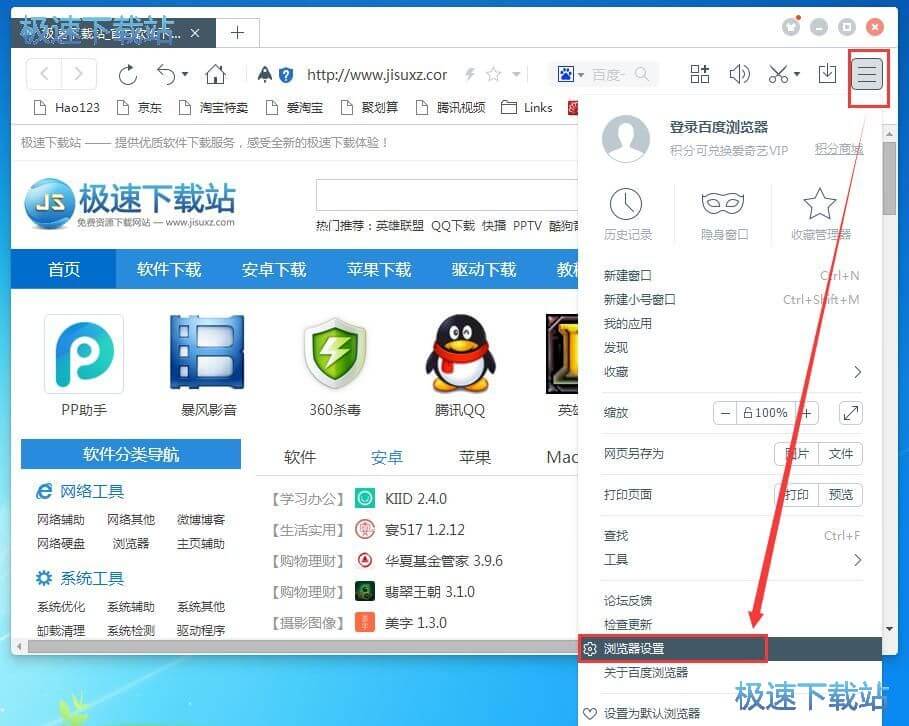
Task: Reload the page with refresh icon
Action: 128,75
